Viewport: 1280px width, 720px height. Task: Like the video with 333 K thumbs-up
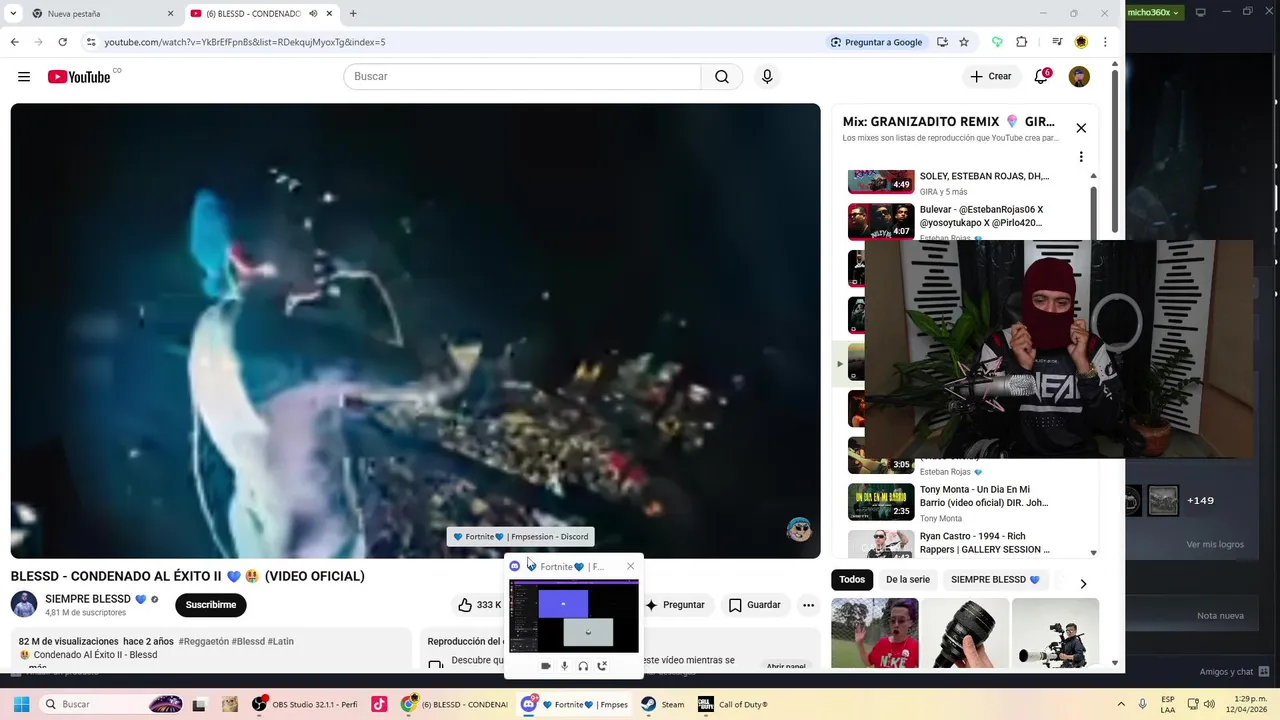pyautogui.click(x=479, y=605)
